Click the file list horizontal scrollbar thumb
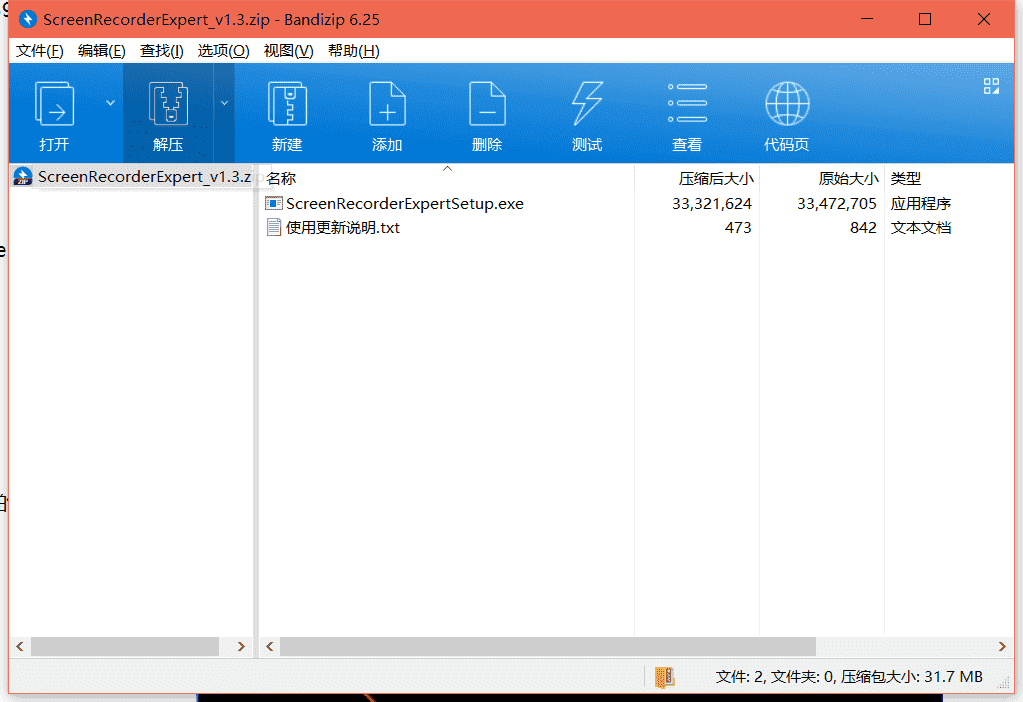The height and width of the screenshot is (702, 1023). (547, 647)
